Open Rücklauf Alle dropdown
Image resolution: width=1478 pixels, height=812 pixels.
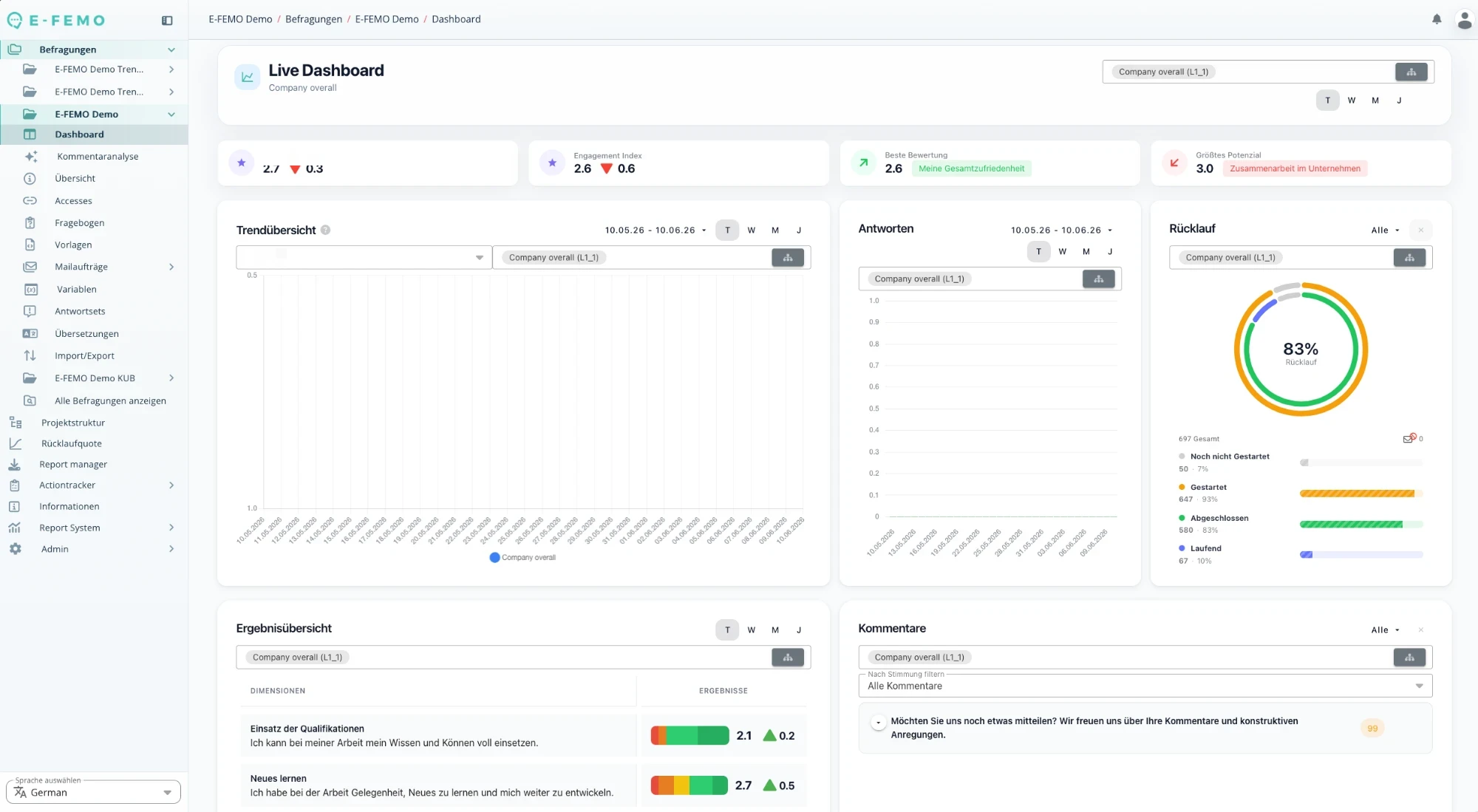(1385, 230)
